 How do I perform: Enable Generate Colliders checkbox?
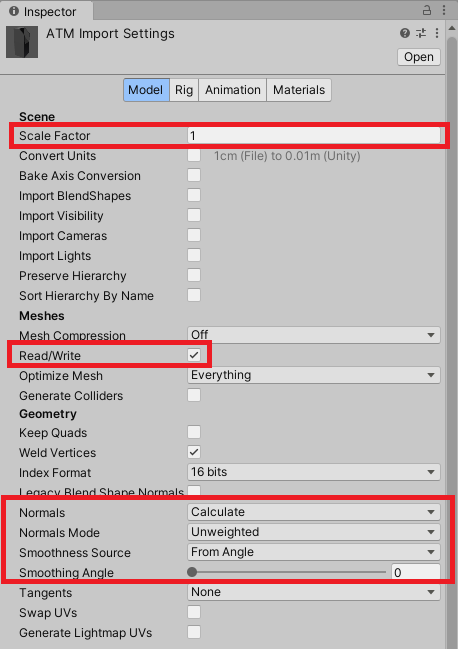[194, 395]
